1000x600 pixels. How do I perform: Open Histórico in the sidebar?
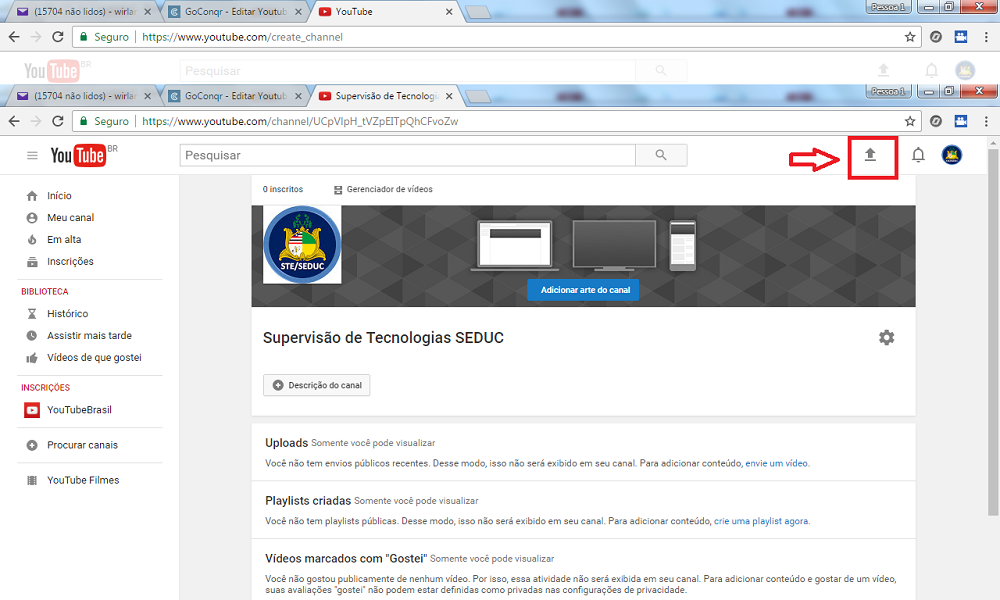67,314
